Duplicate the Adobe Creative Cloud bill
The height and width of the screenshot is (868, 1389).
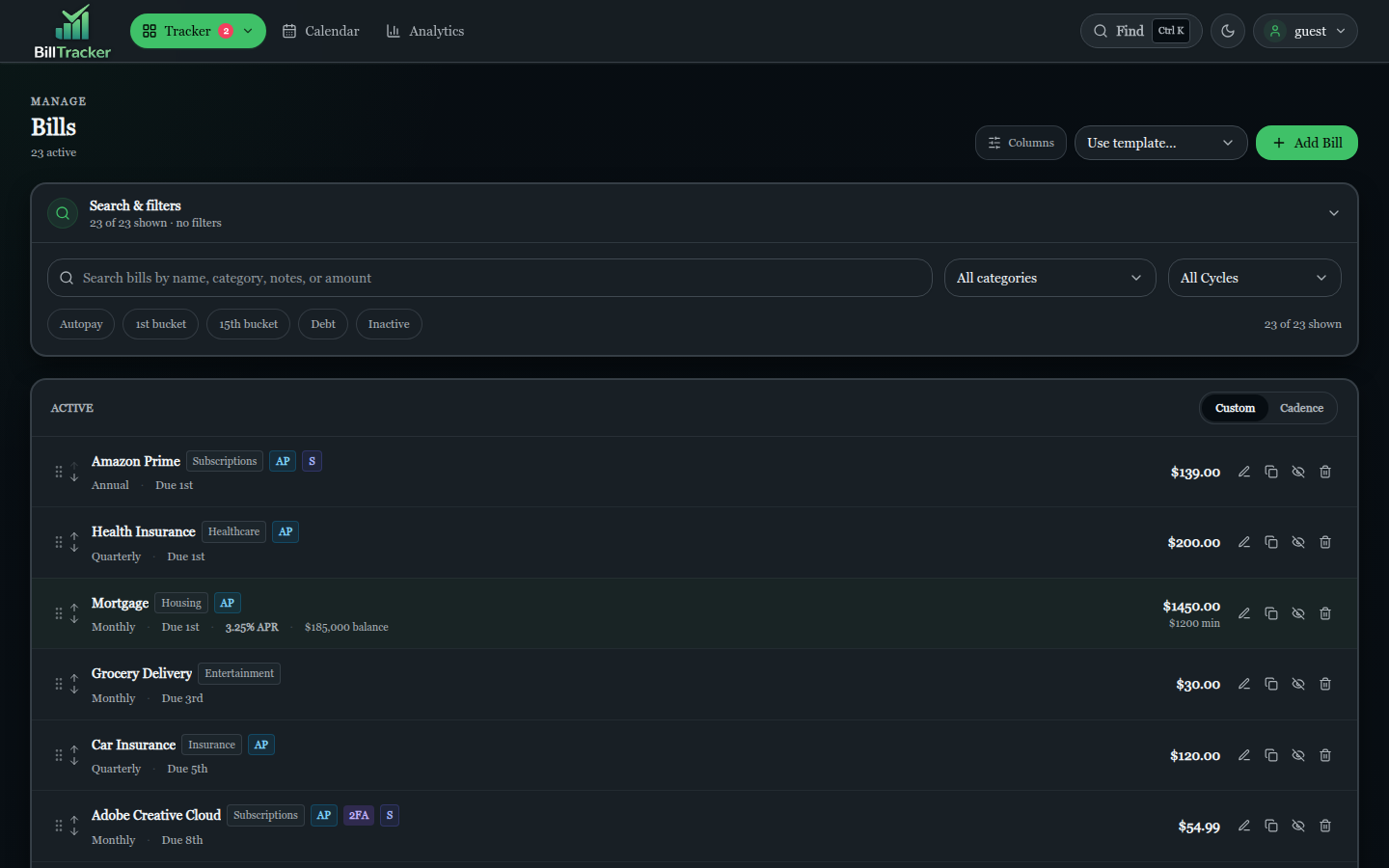(1271, 826)
